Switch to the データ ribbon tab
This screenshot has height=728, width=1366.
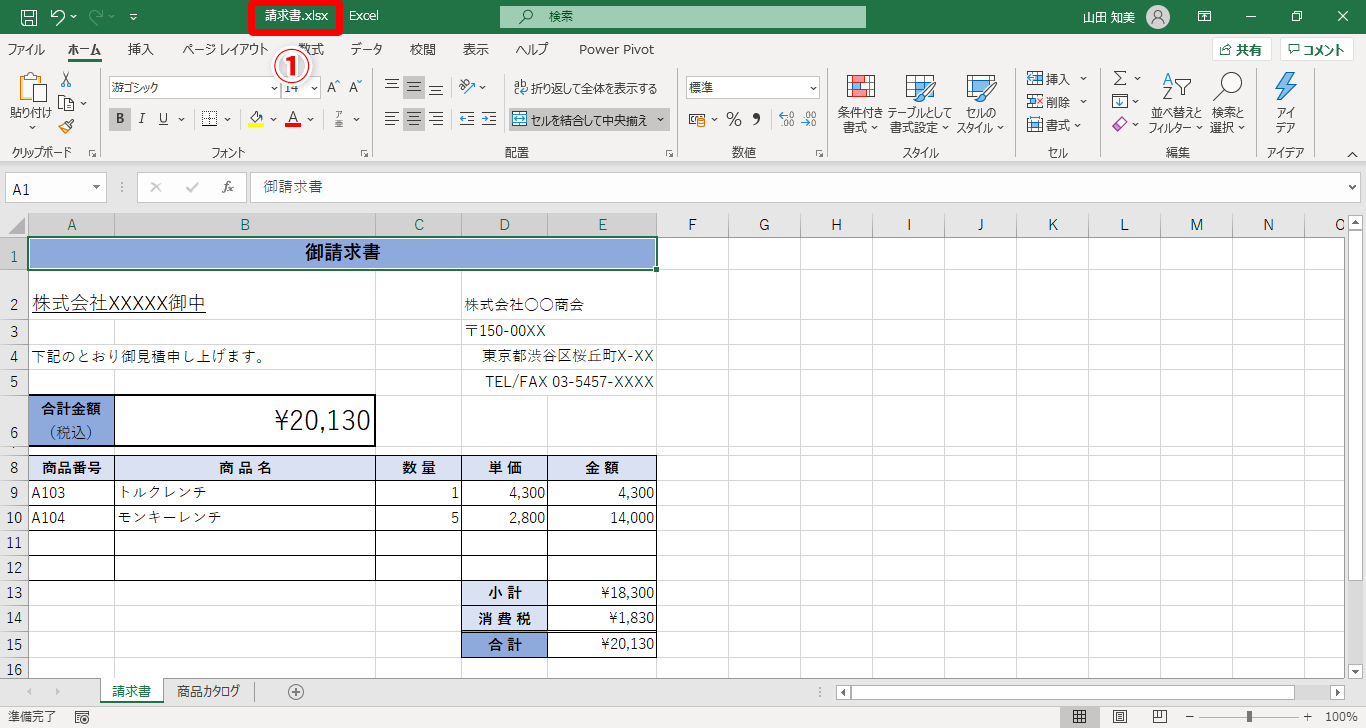(366, 49)
